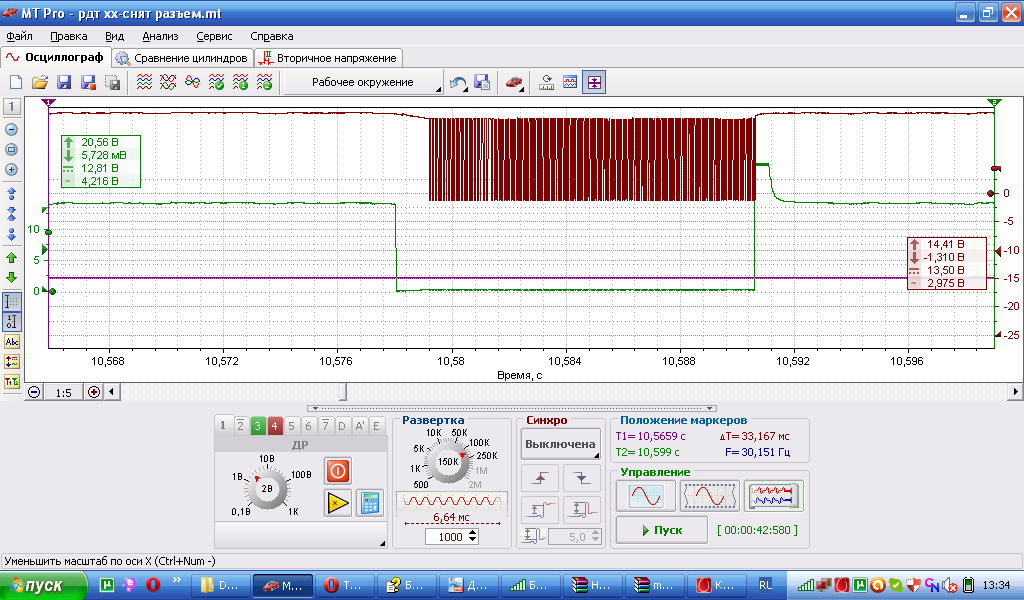Viewport: 1024px width, 600px height.
Task: Click the ruler measurement icon in the toolbar
Action: click(546, 82)
